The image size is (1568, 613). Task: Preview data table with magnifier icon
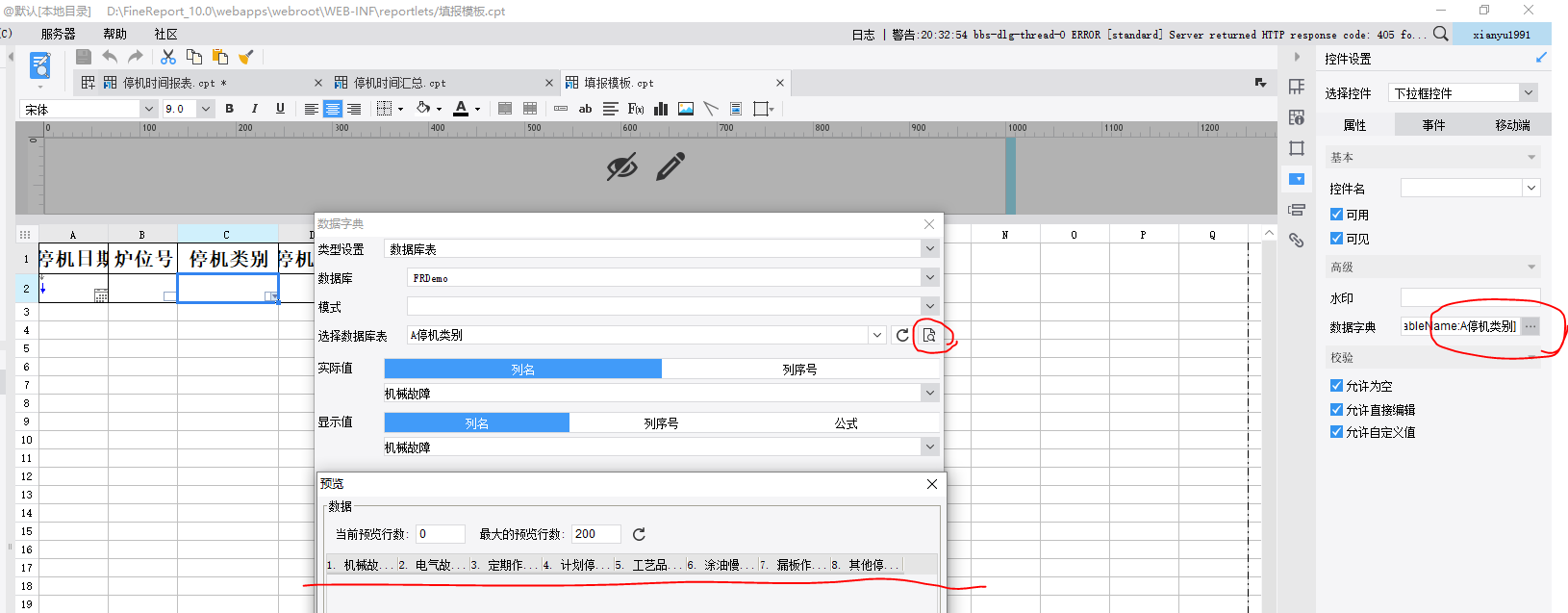[929, 335]
